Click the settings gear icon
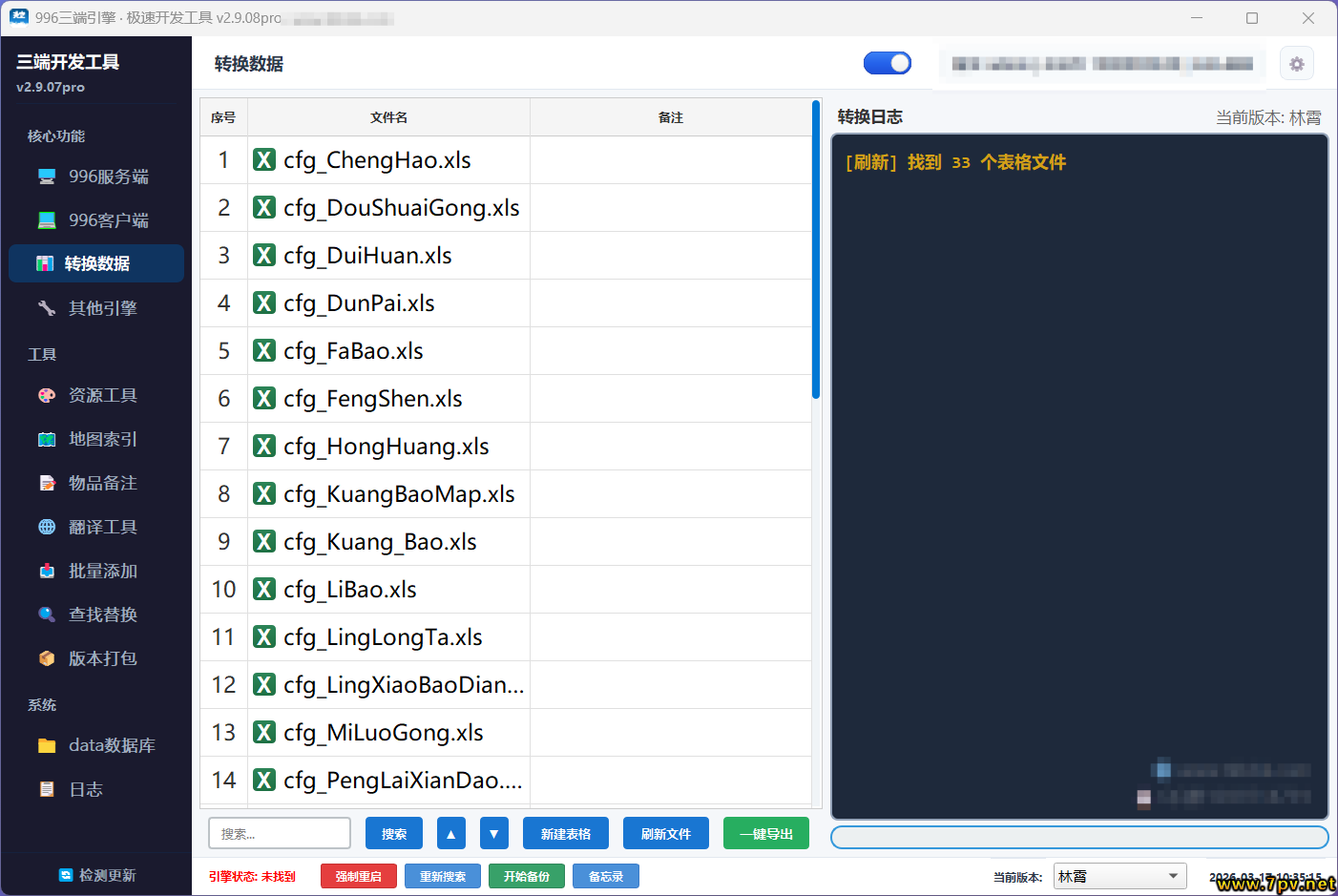1338x896 pixels. click(1296, 64)
